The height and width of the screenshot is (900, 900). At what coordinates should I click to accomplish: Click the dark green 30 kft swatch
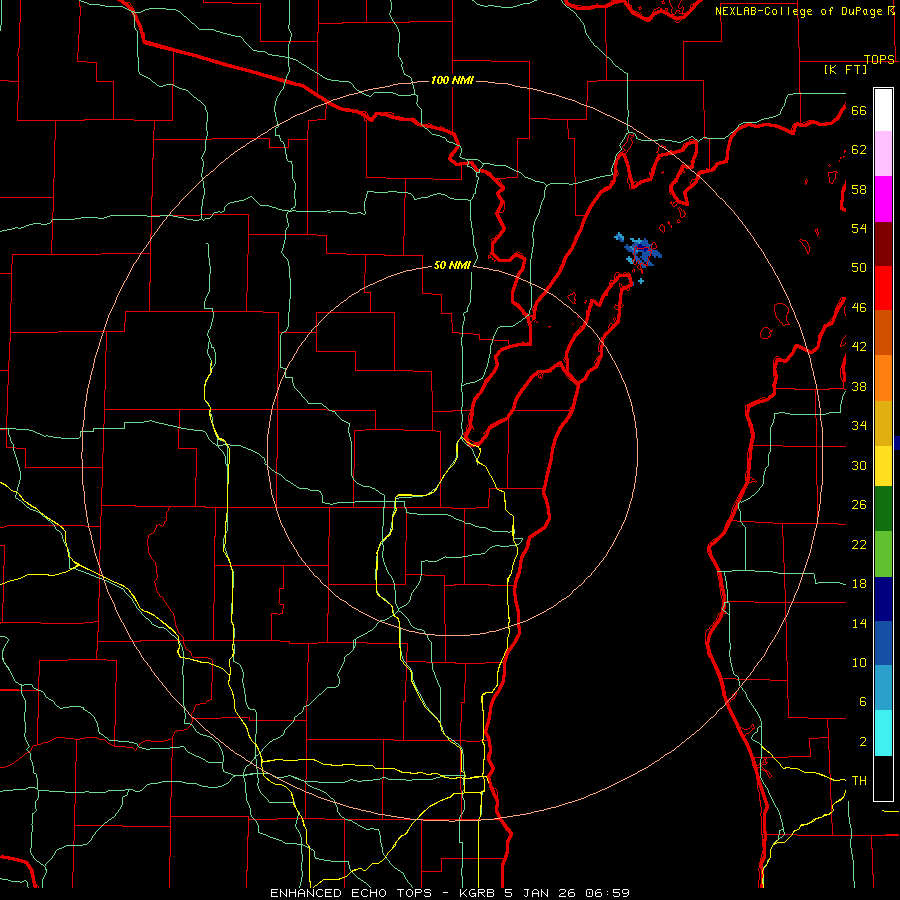(x=883, y=509)
